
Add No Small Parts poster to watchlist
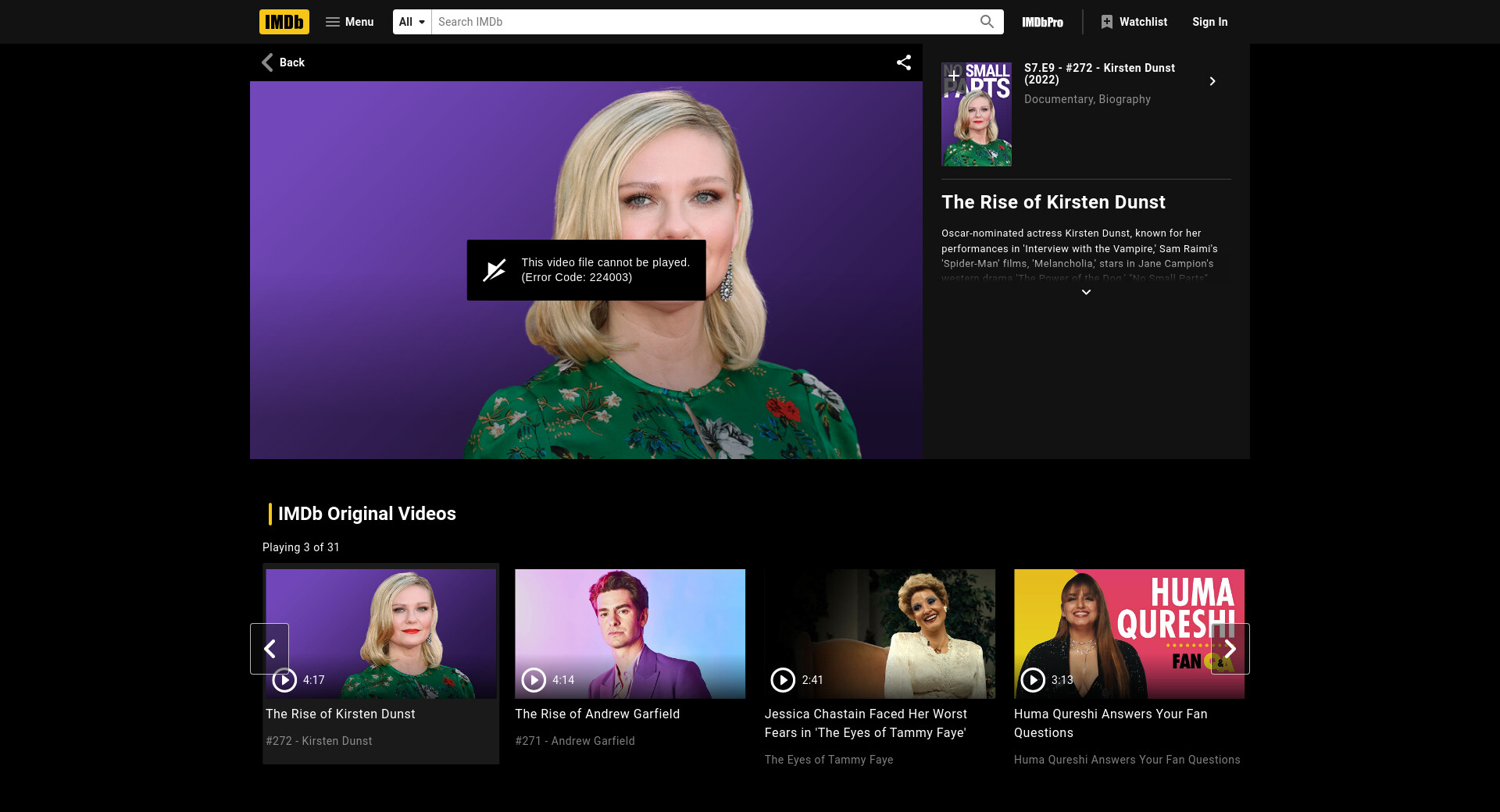point(953,75)
